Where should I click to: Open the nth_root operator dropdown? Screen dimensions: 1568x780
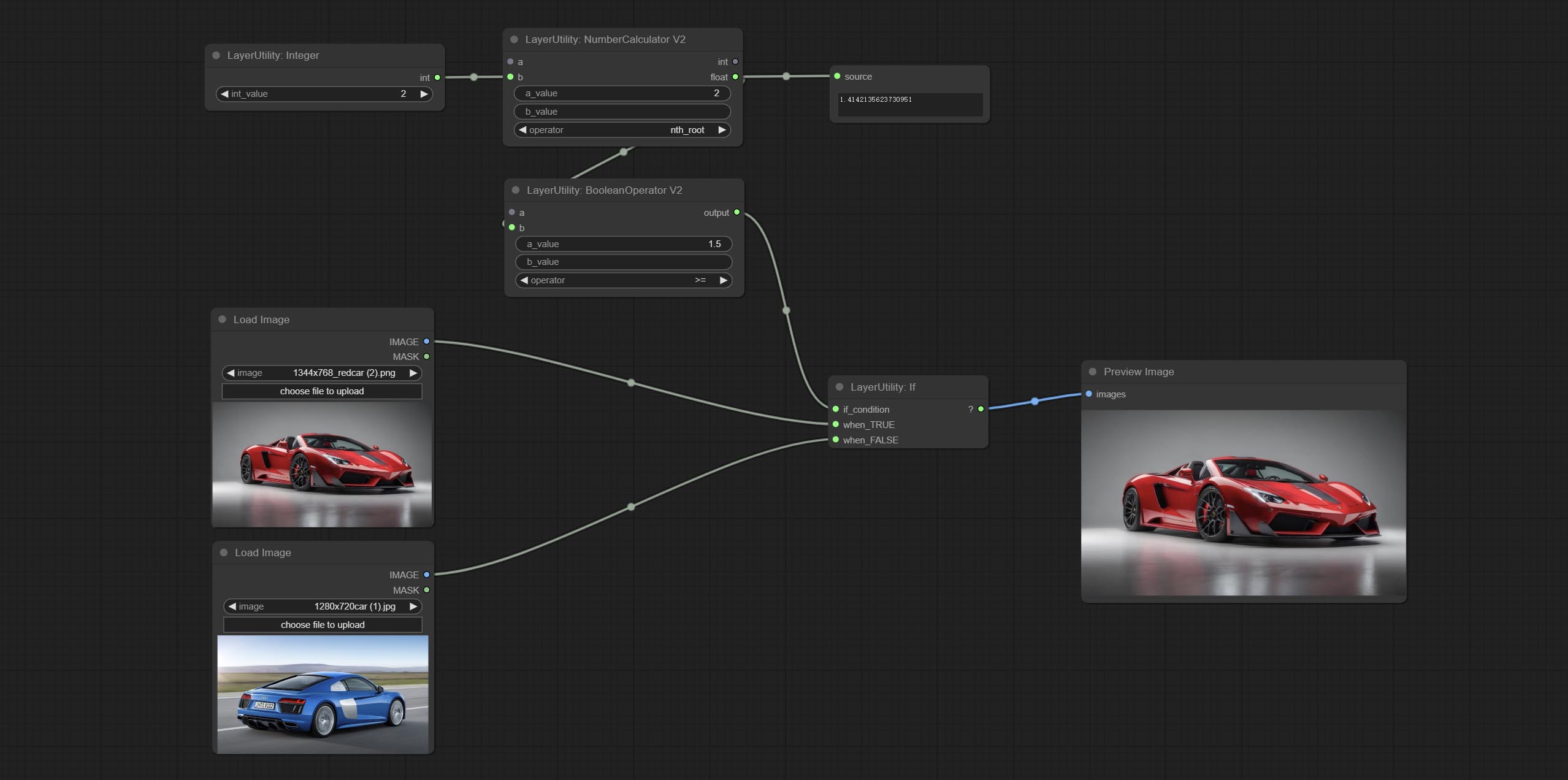click(622, 130)
